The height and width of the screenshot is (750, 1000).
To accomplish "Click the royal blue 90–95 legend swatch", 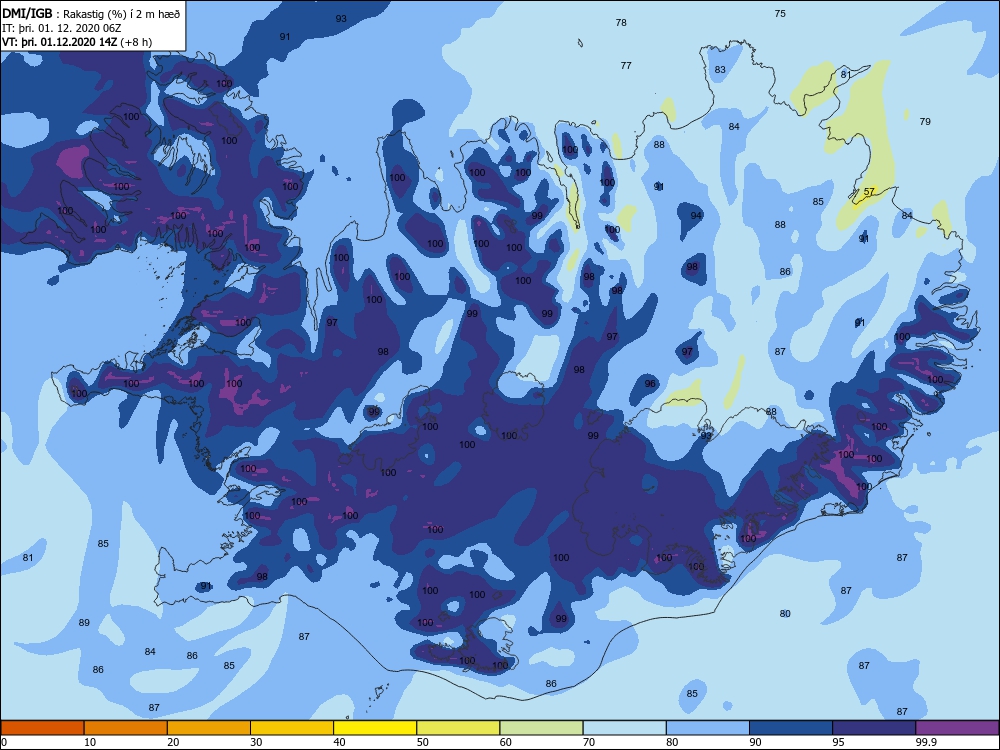I will [791, 728].
